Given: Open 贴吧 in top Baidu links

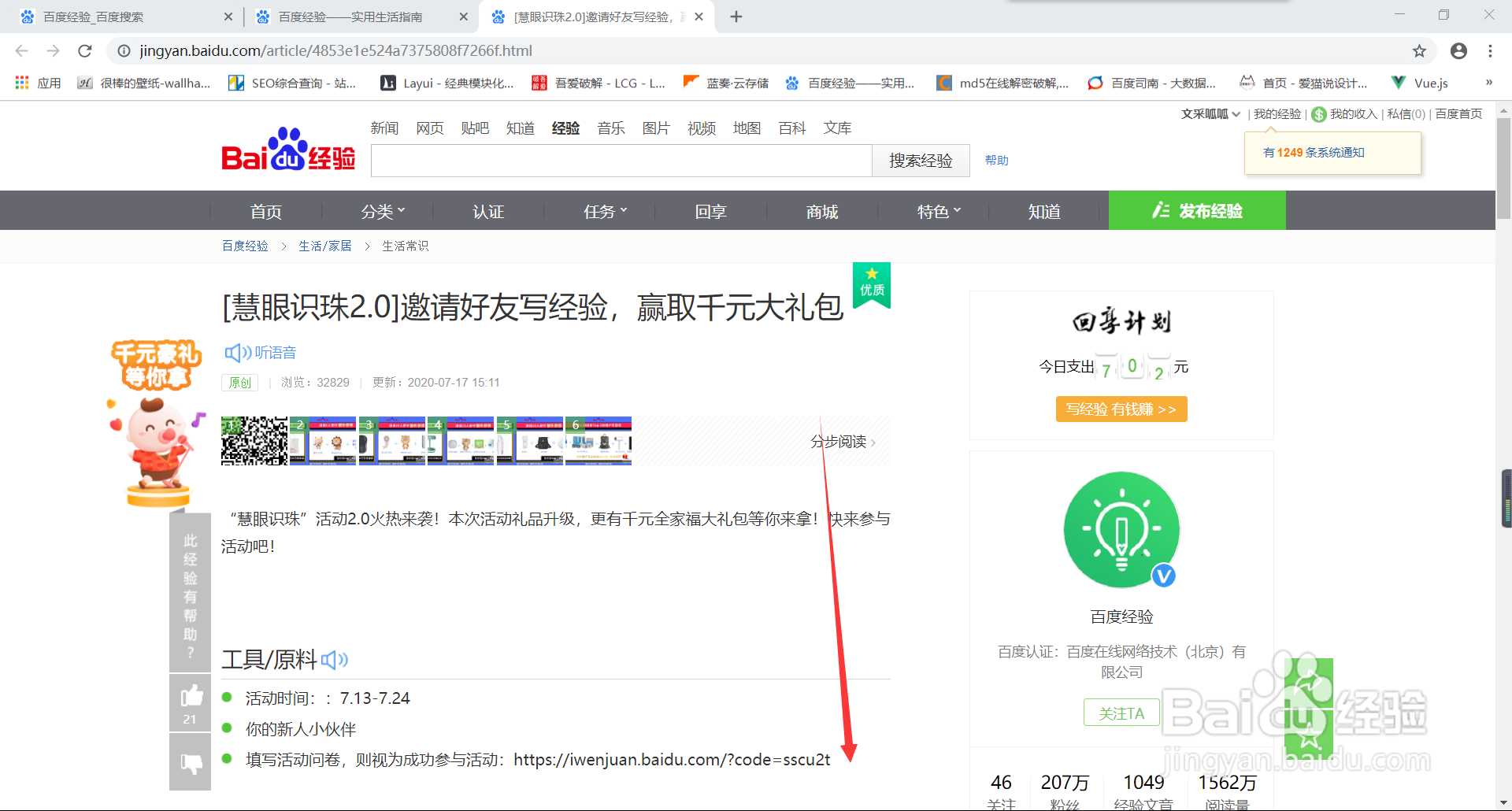Looking at the screenshot, I should tap(475, 128).
